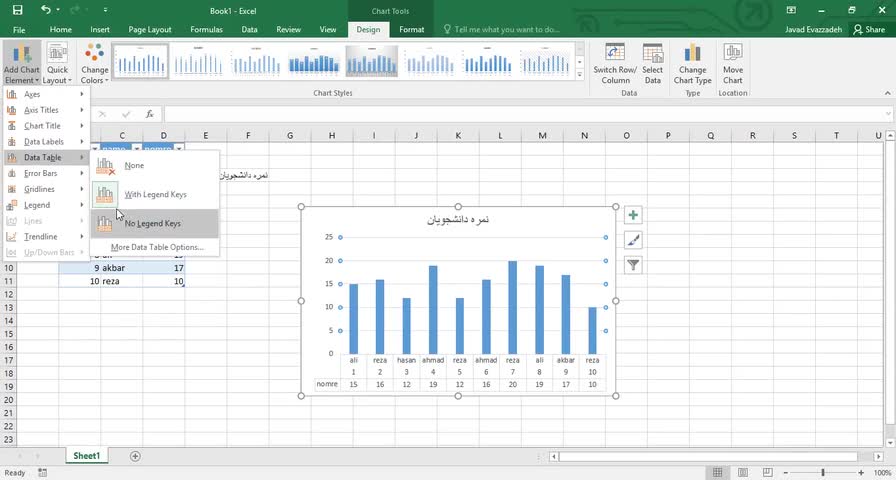Click Switch Row/Column icon
This screenshot has height=480, width=896.
coord(615,63)
